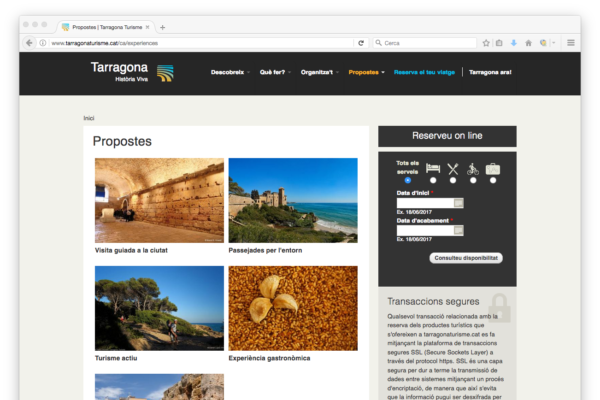Open the downloads arrow icon
Image resolution: width=600 pixels, height=400 pixels.
(513, 43)
